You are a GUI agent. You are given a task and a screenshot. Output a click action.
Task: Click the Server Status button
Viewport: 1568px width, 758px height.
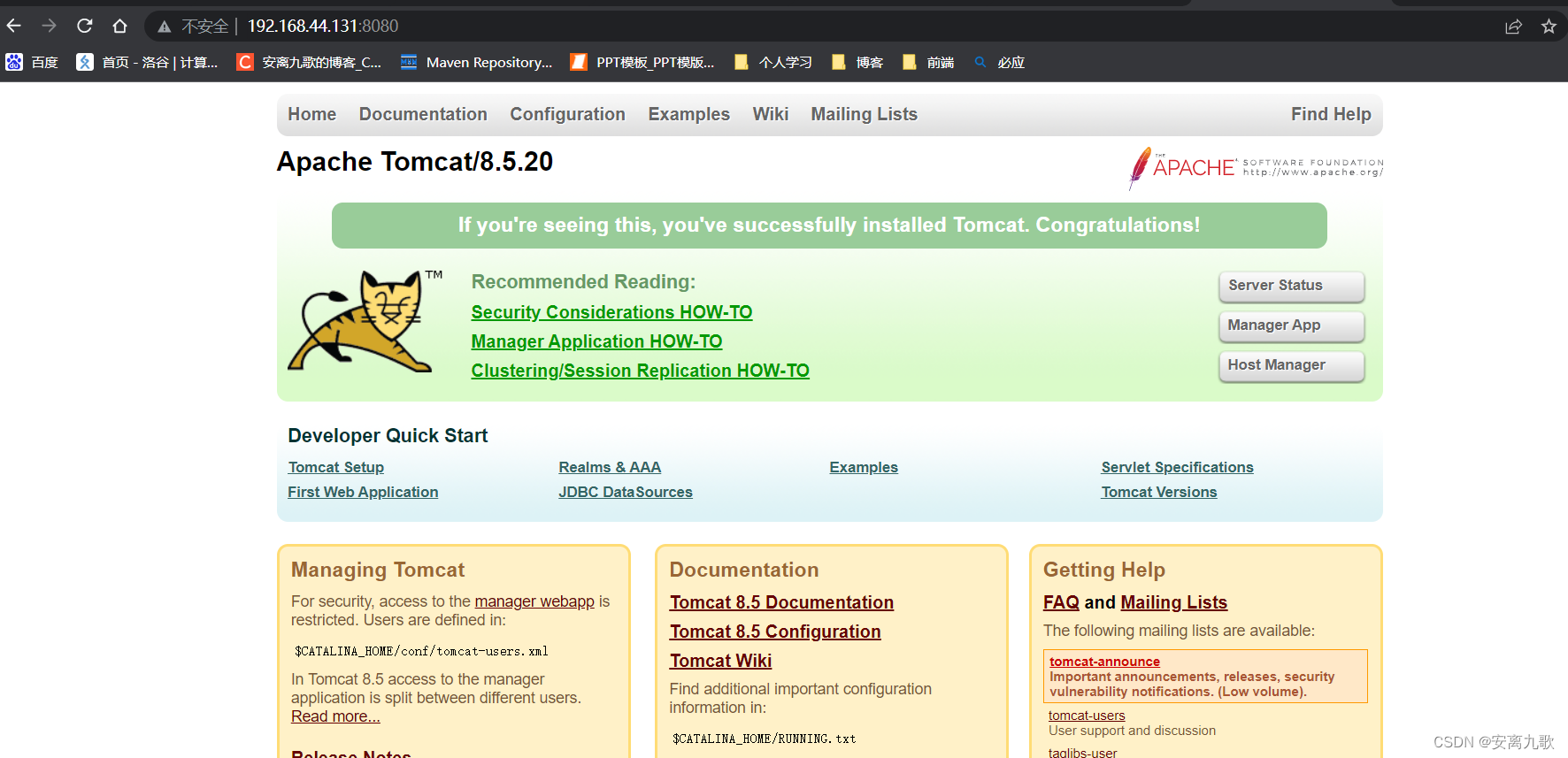1291,286
